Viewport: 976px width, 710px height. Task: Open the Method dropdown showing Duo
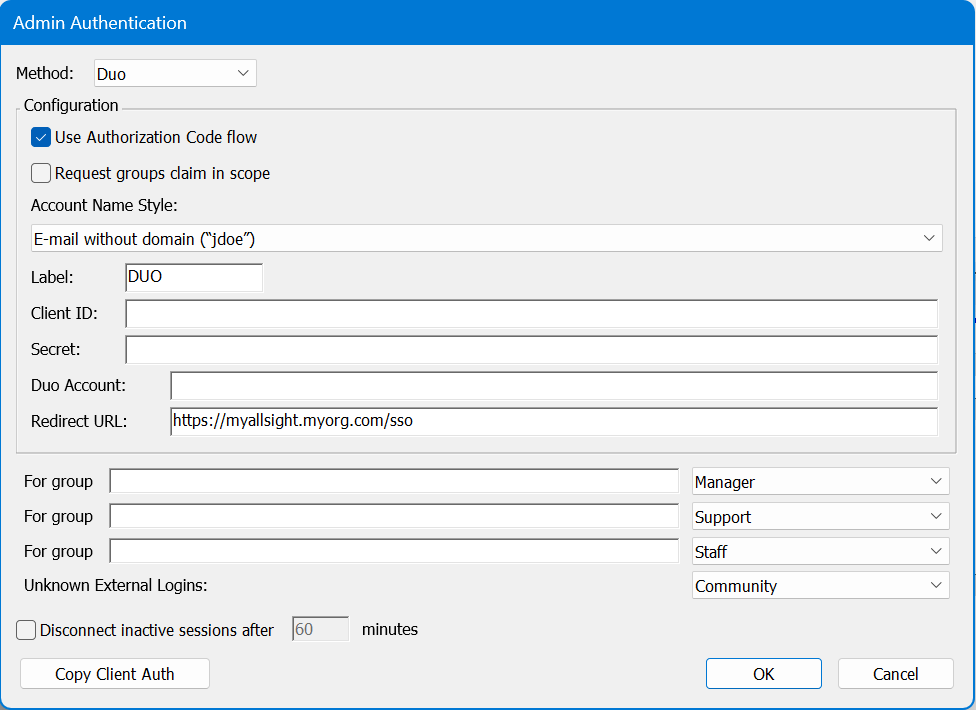pos(175,74)
